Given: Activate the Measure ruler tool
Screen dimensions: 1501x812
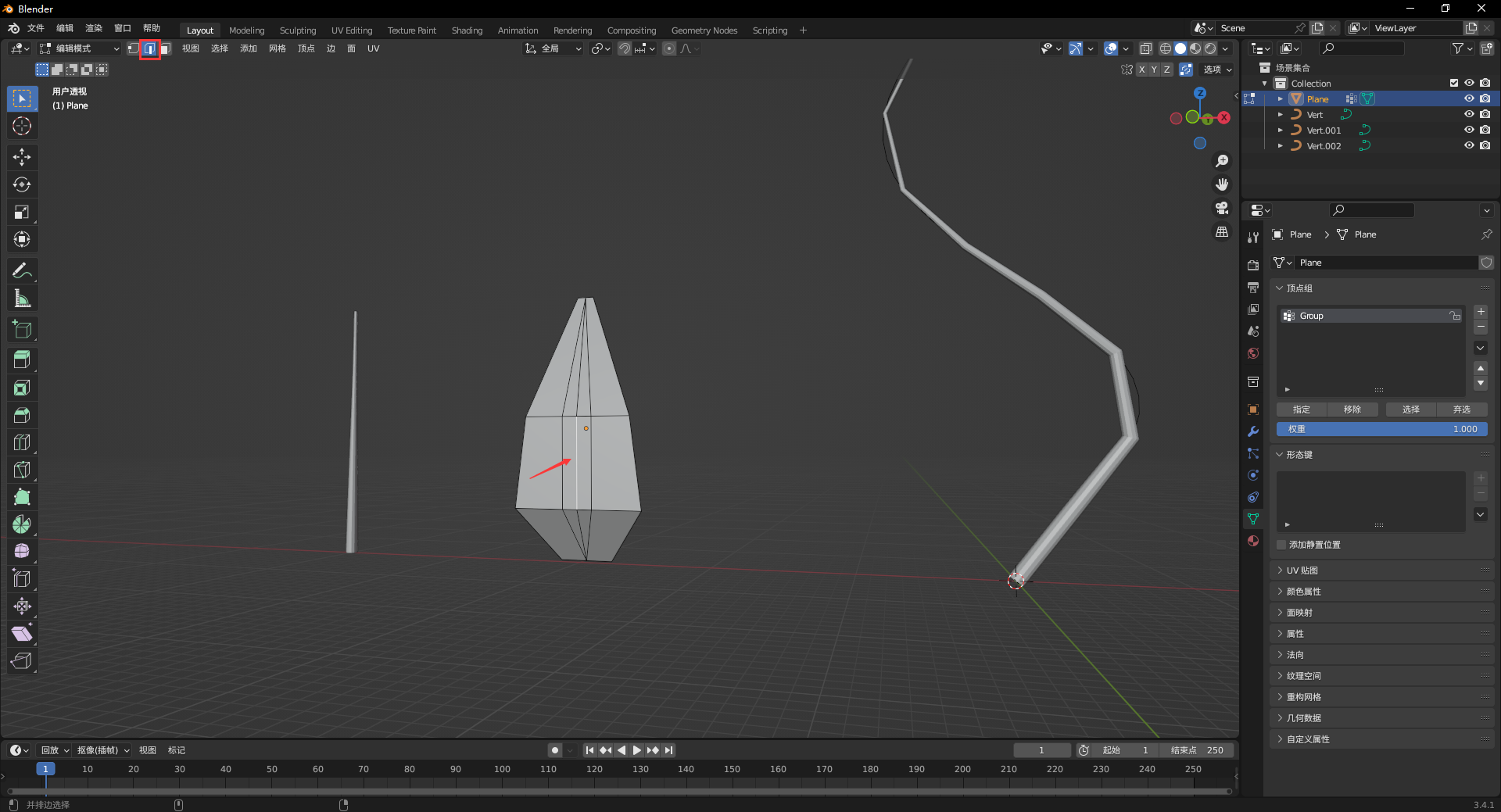Looking at the screenshot, I should (x=22, y=299).
